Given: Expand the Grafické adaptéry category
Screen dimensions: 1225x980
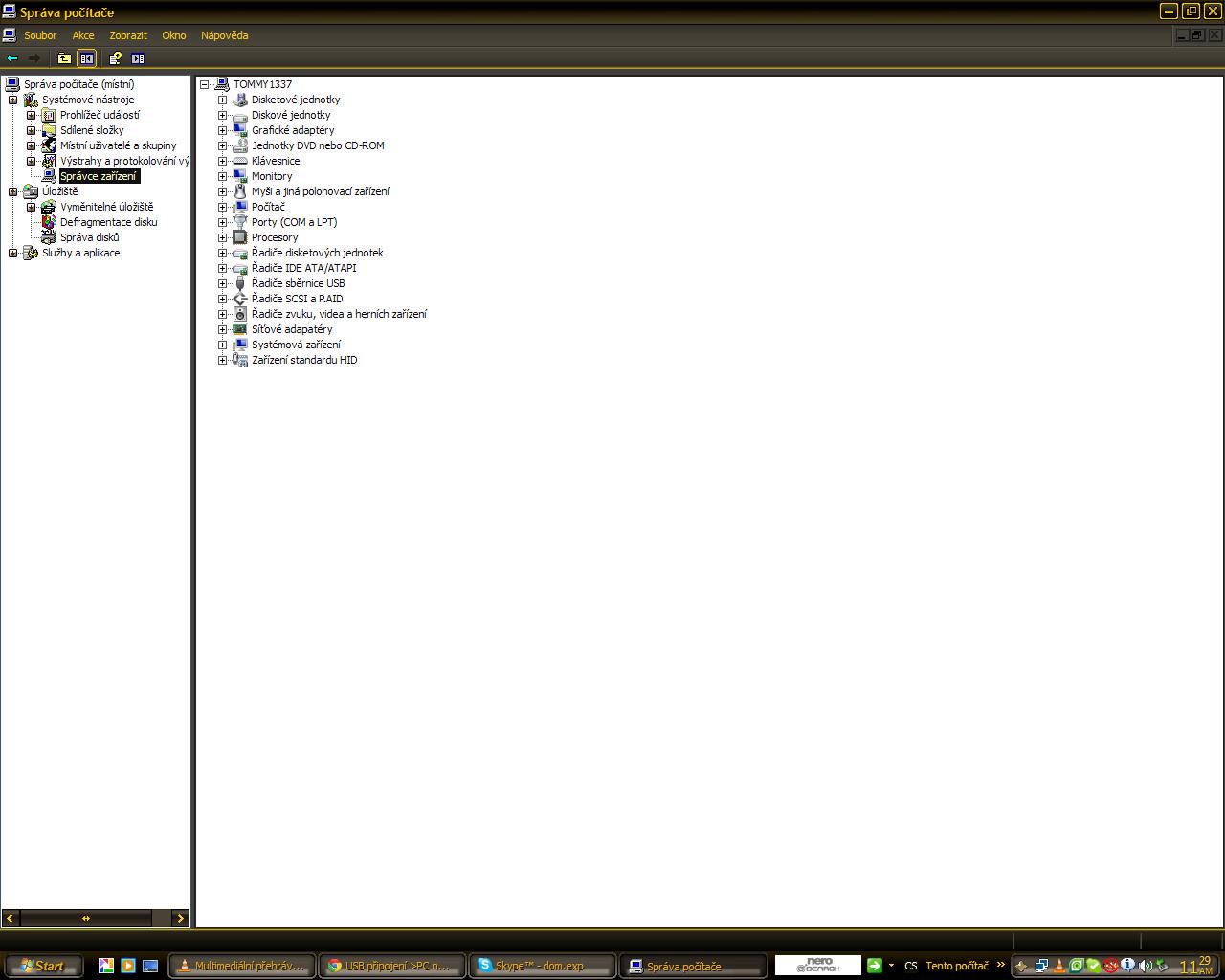Looking at the screenshot, I should click(223, 130).
